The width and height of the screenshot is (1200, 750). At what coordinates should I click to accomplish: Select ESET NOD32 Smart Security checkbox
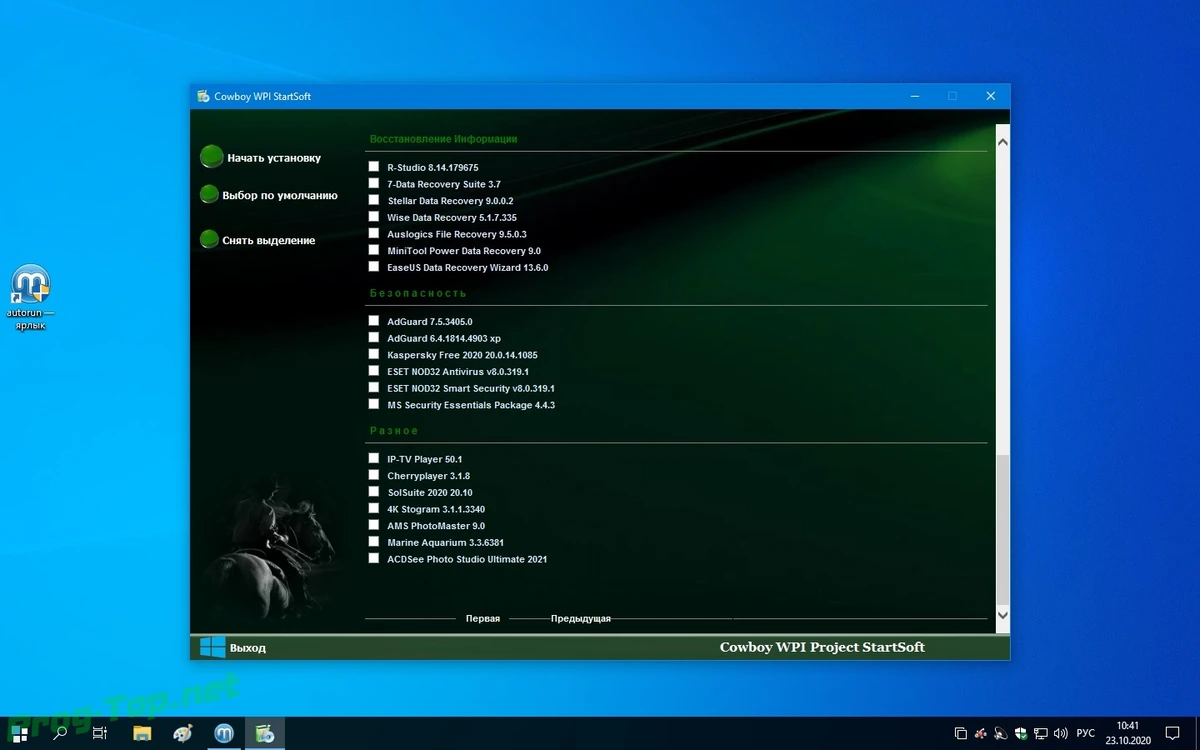click(374, 388)
